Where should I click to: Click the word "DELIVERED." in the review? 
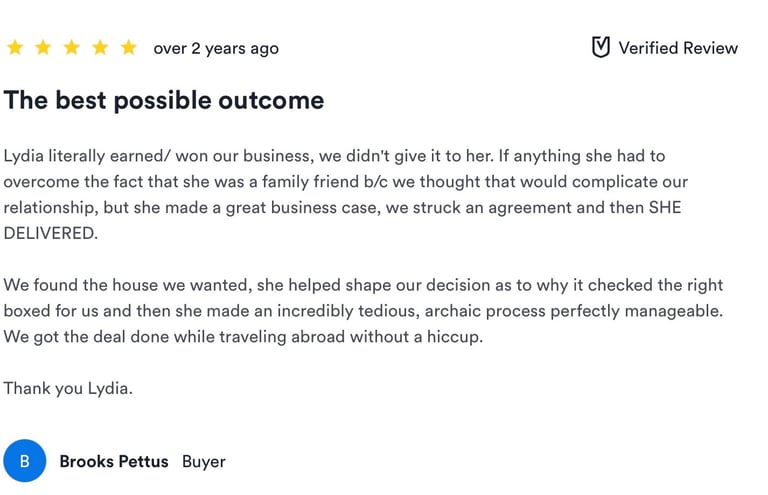(x=51, y=233)
